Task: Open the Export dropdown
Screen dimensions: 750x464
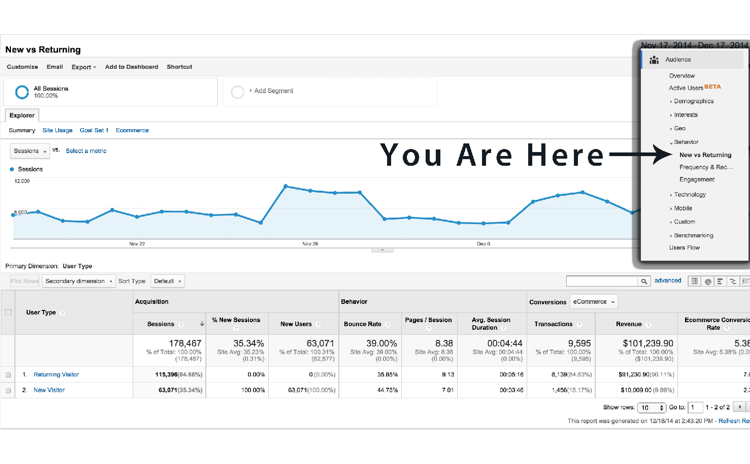Action: point(84,67)
